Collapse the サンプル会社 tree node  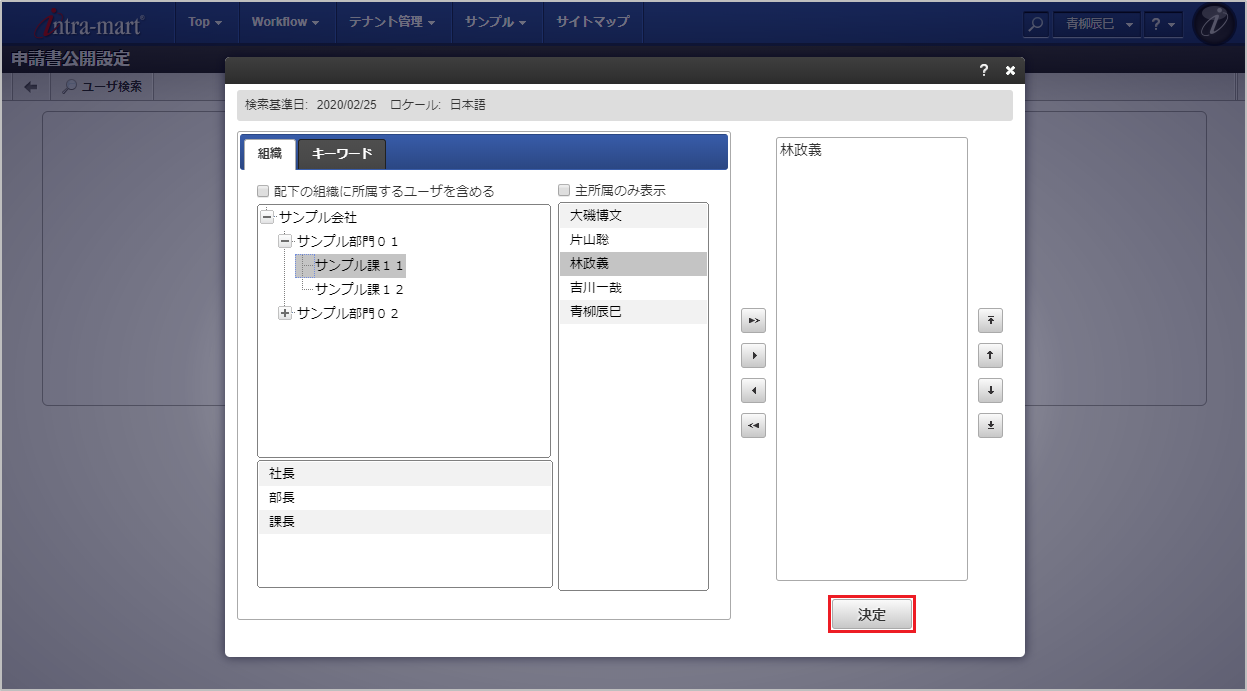pos(265,217)
